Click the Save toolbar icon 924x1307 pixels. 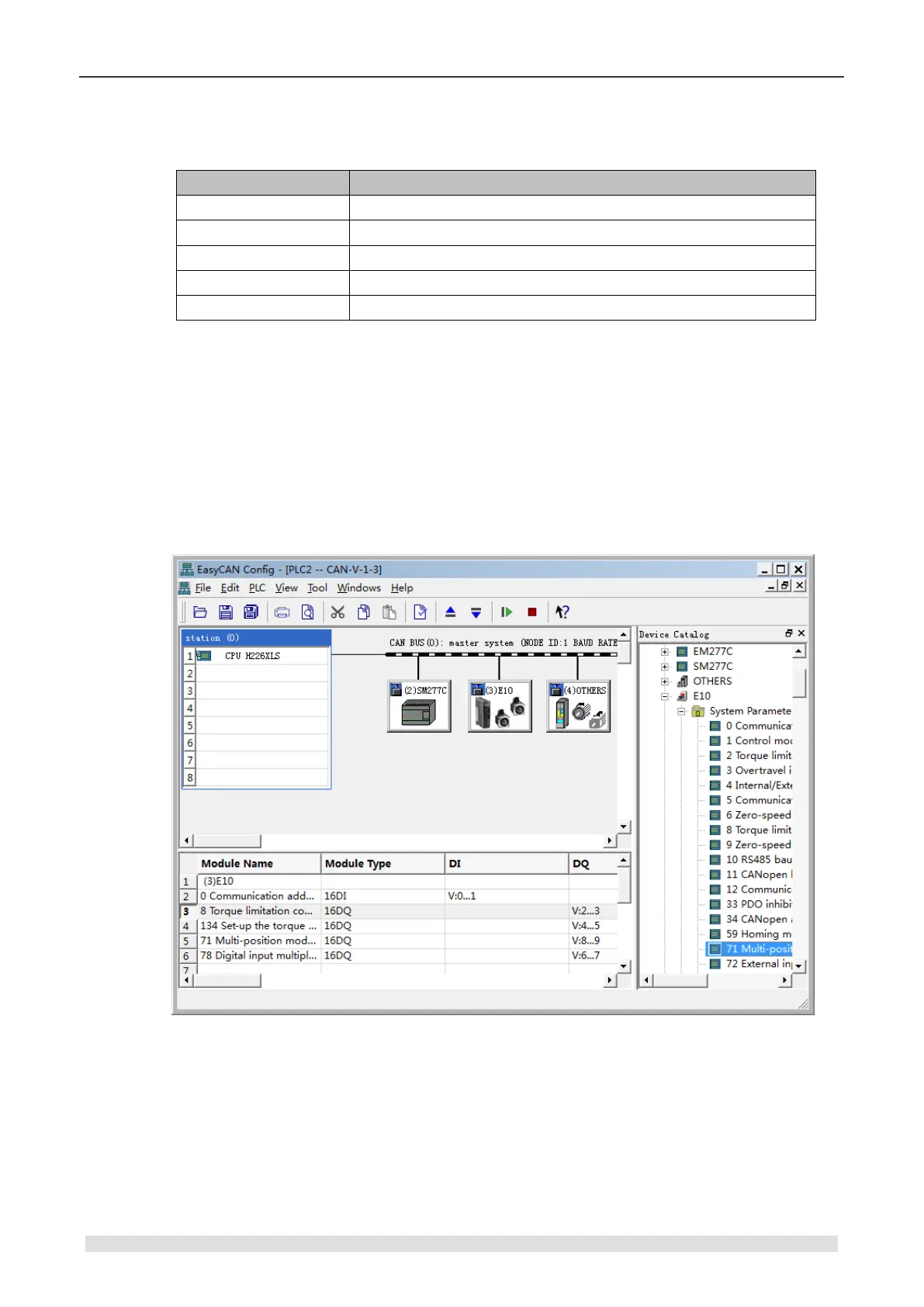(x=226, y=612)
